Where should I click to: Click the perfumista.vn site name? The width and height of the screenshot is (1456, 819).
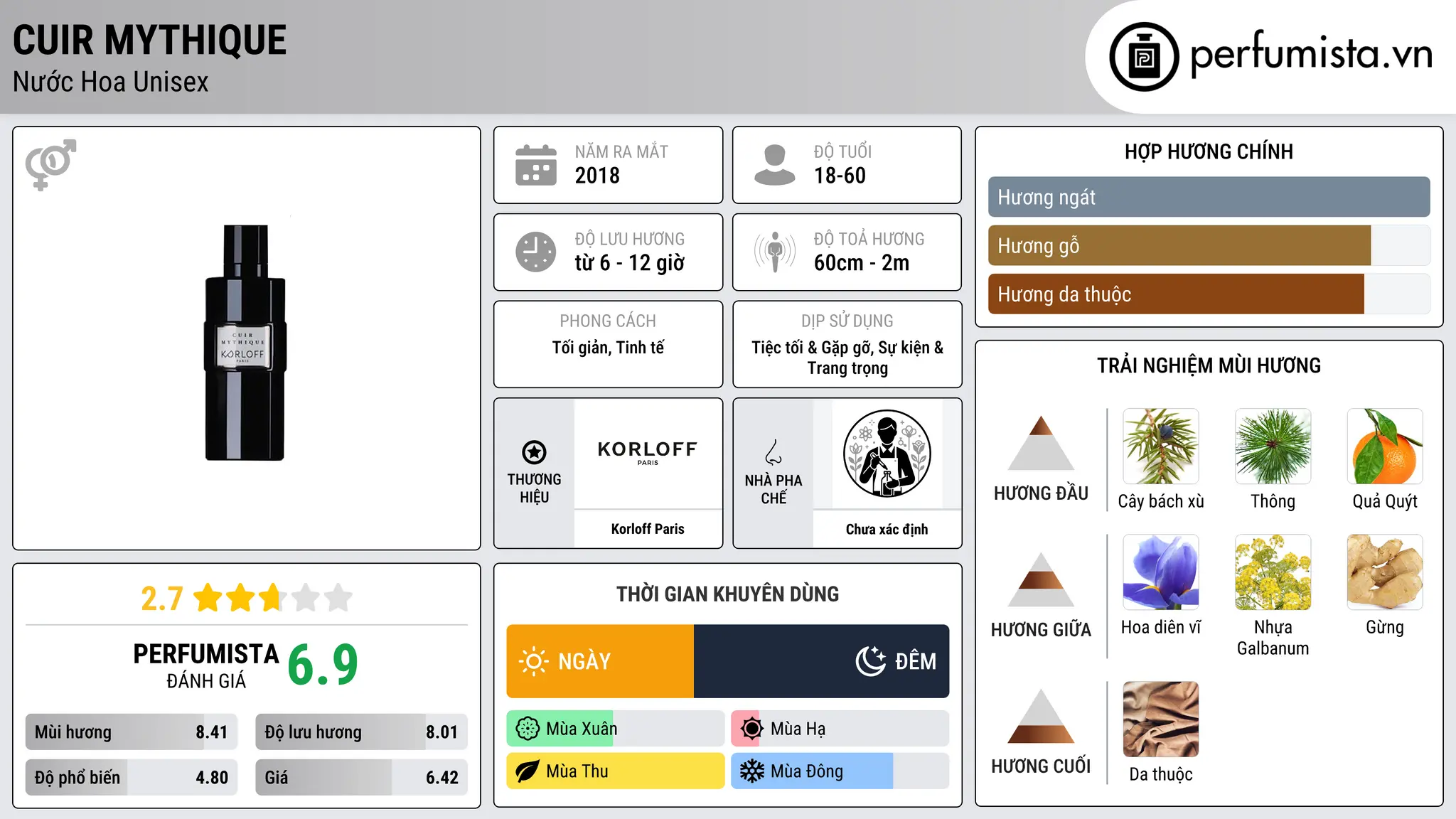[x=1312, y=55]
